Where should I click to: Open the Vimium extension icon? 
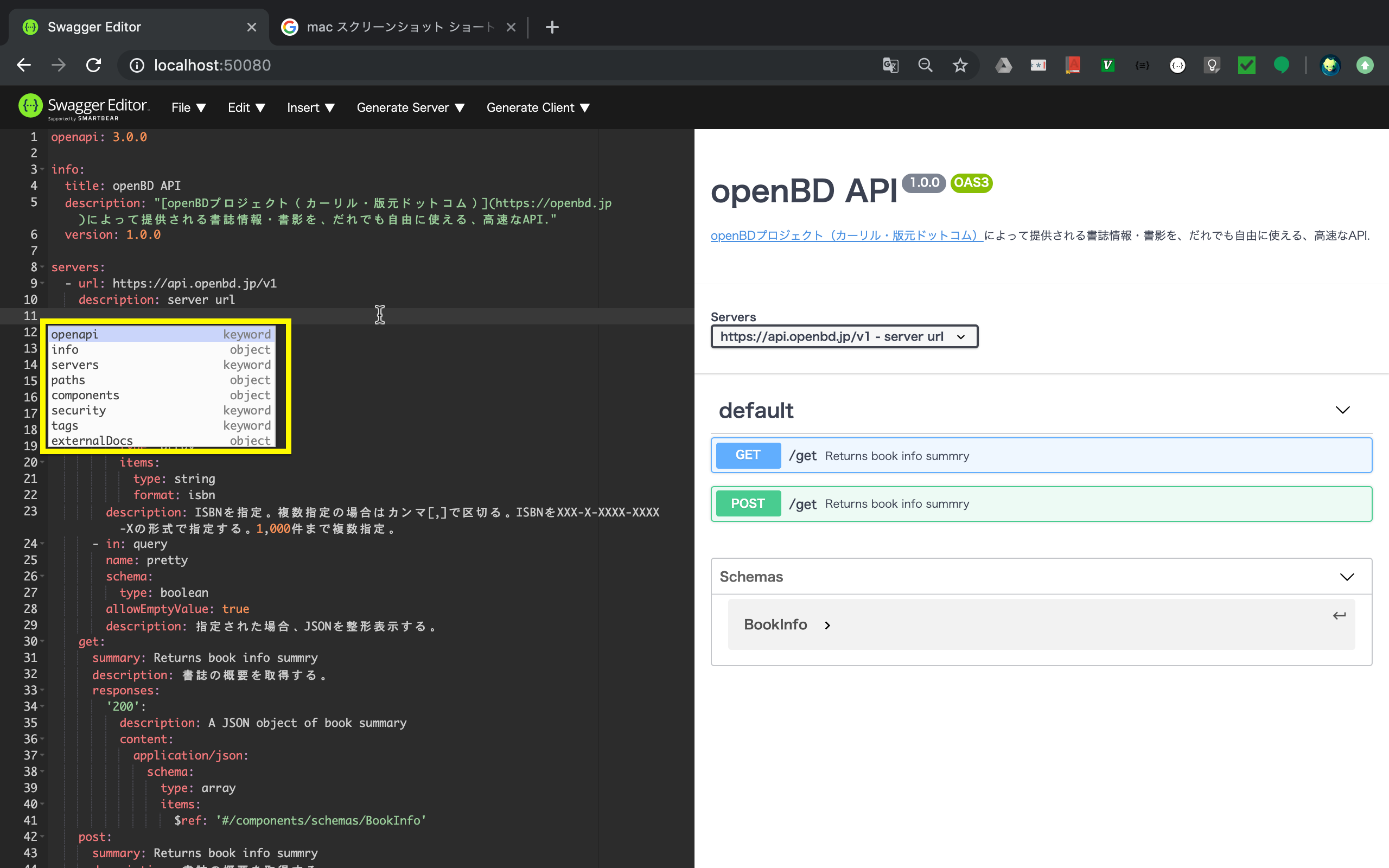(x=1108, y=65)
